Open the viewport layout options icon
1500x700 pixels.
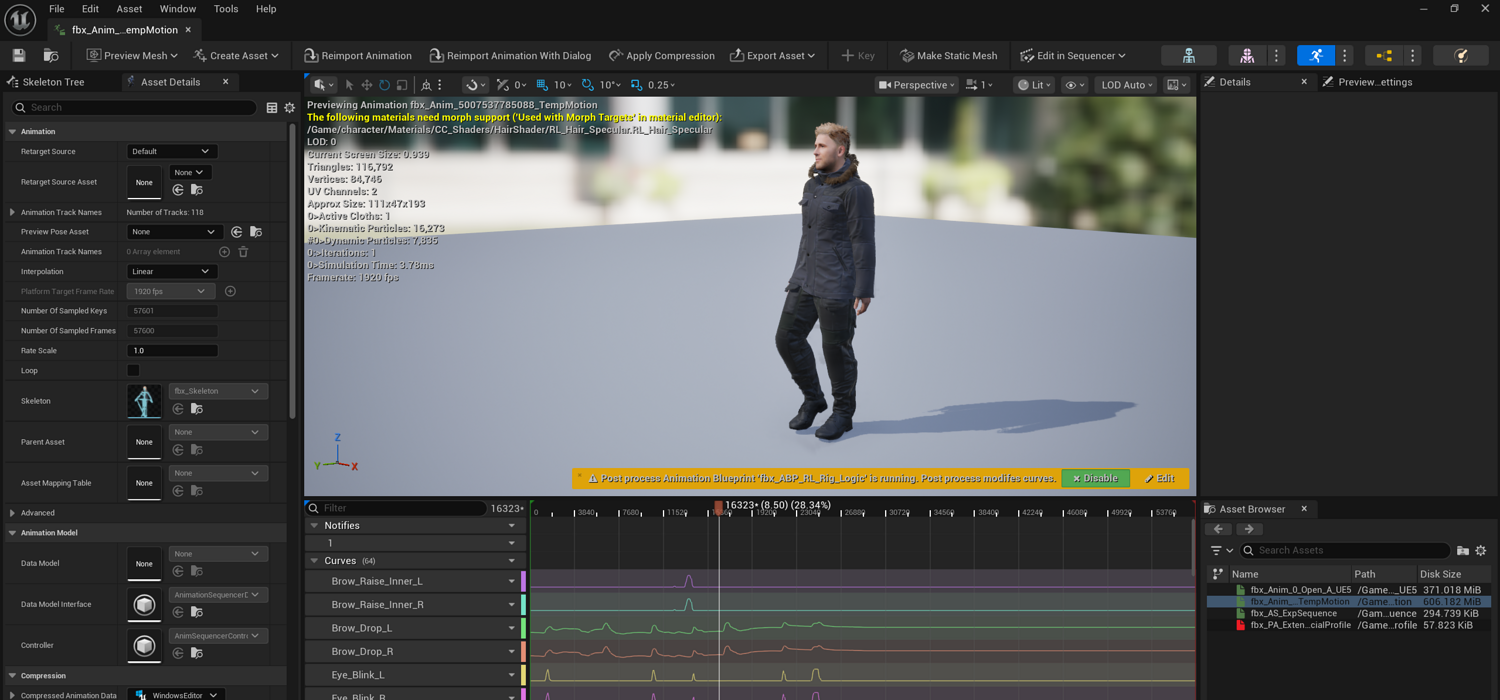click(1177, 85)
